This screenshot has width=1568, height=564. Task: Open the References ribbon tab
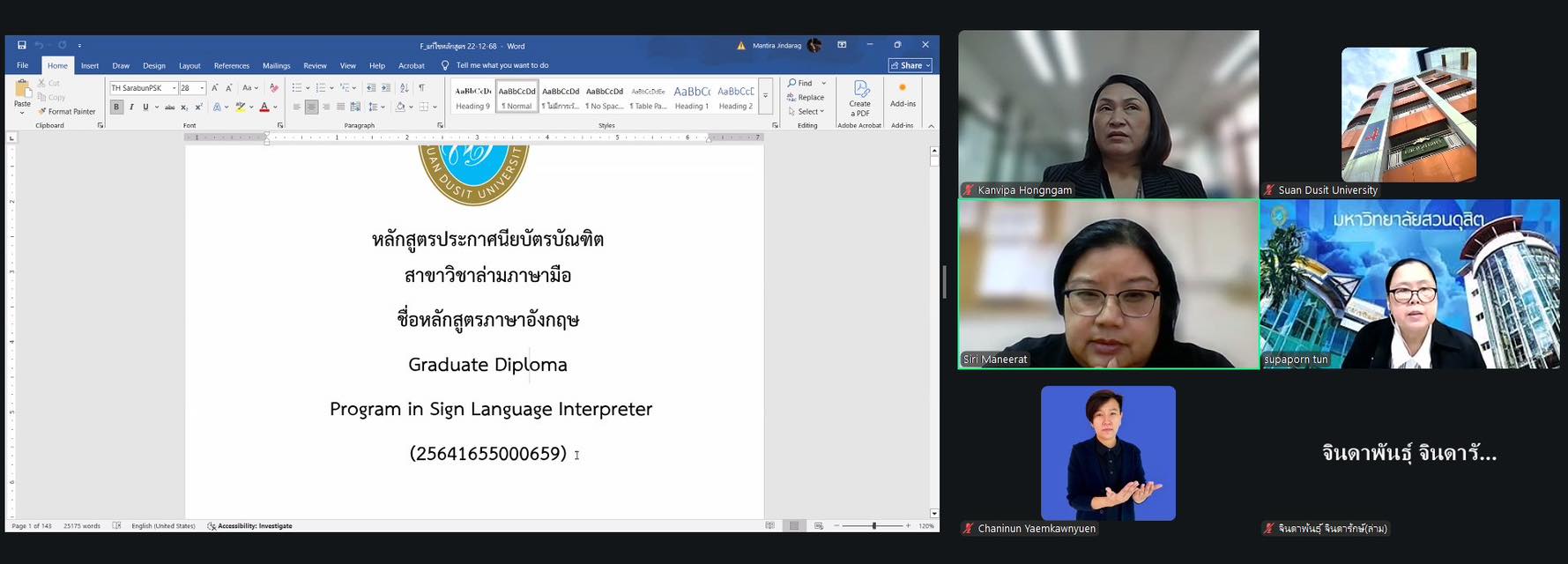pos(231,66)
